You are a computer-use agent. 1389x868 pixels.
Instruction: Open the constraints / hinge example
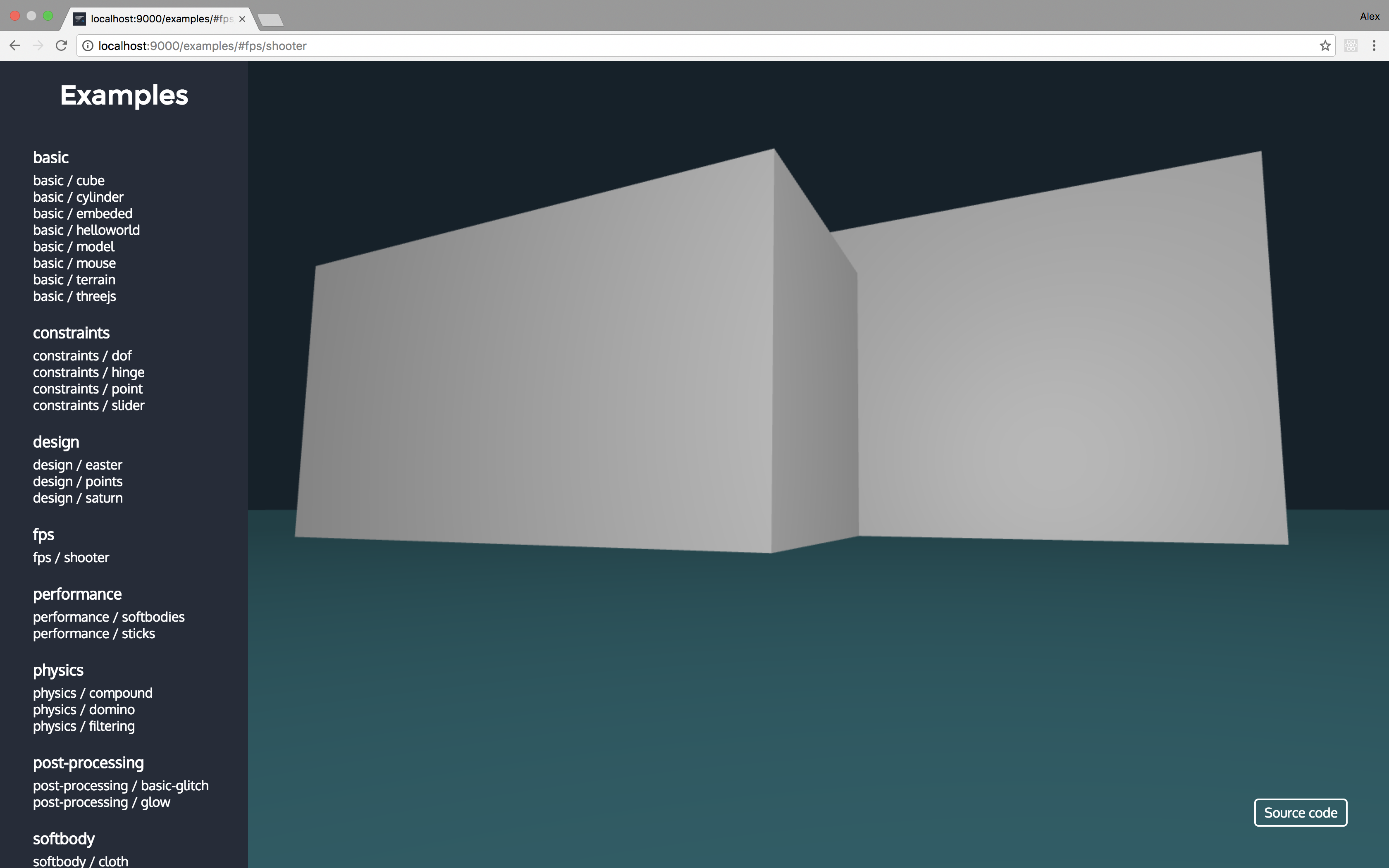88,372
